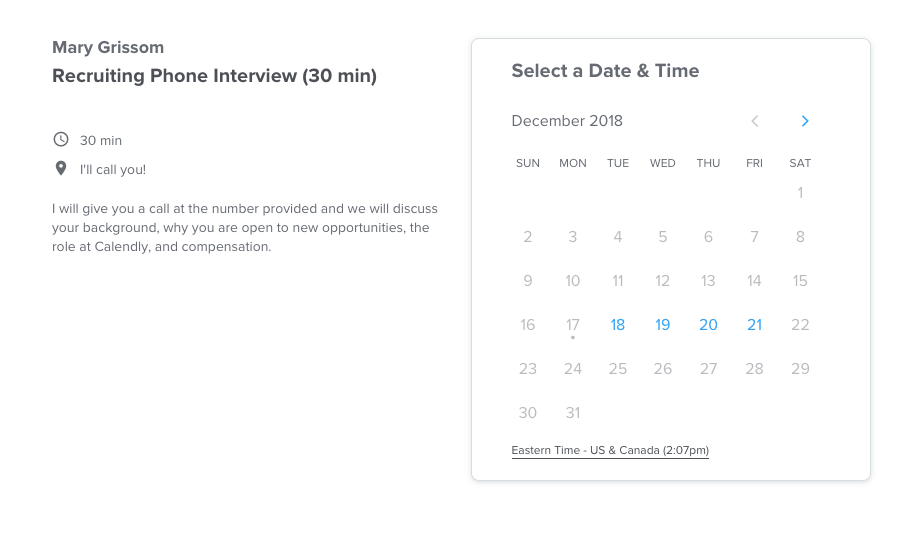The width and height of the screenshot is (921, 537).
Task: Click the 30 min duration text
Action: click(x=101, y=141)
